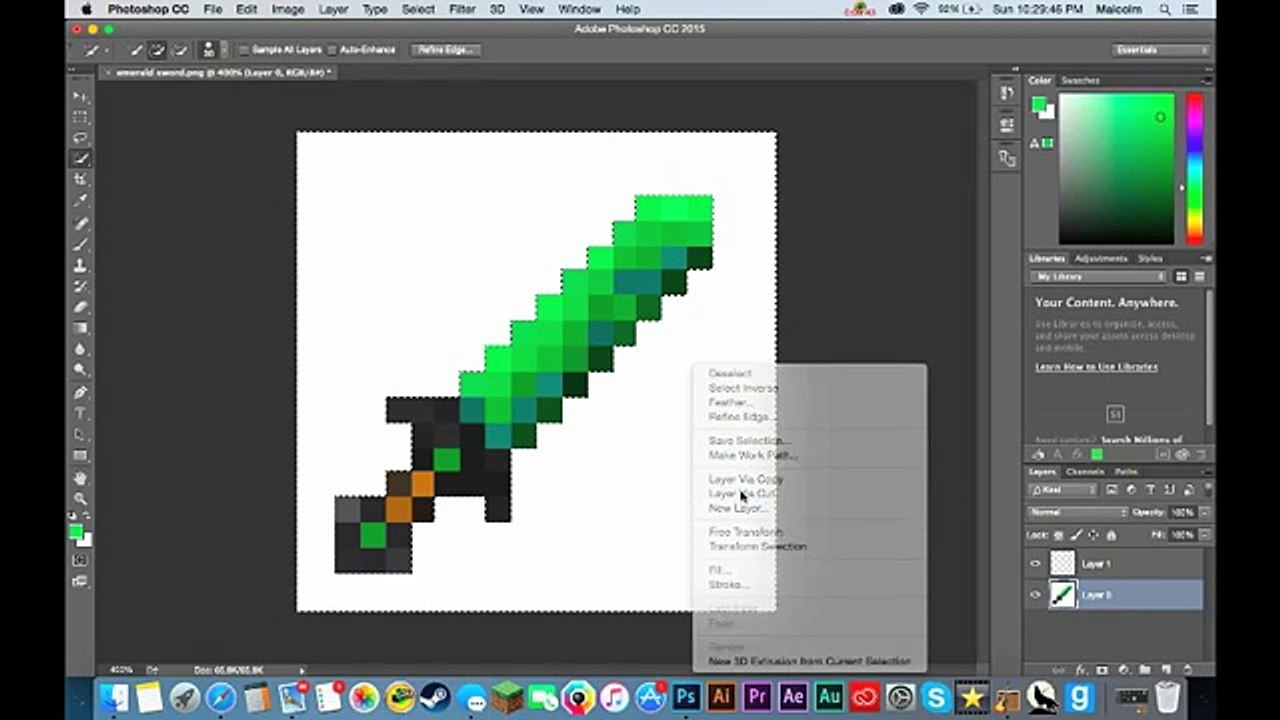Hide Layer 1 using its eye icon
Screen dimensions: 1280x720
pos(1035,564)
